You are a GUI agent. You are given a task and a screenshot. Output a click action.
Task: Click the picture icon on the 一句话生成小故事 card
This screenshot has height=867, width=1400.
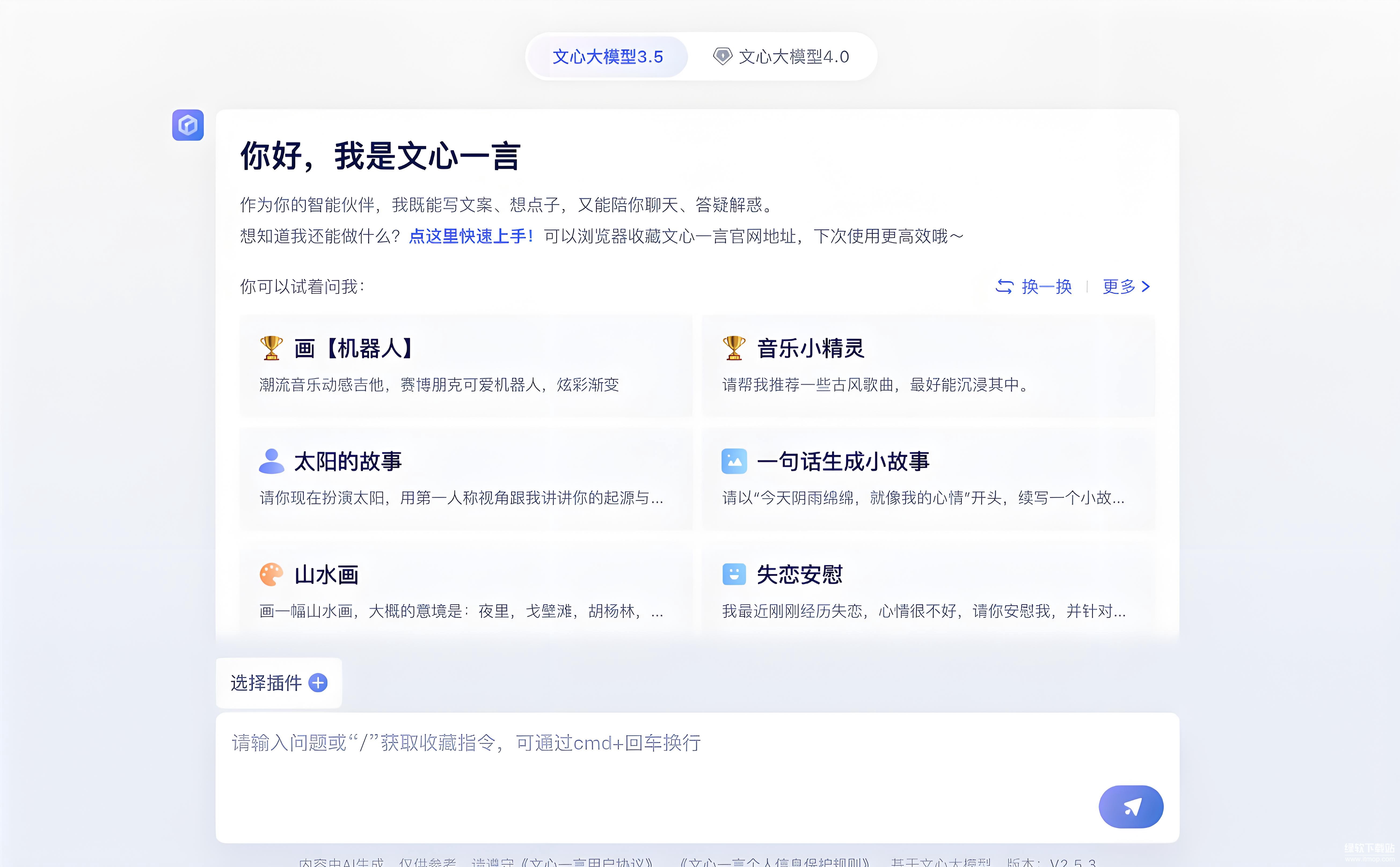[x=734, y=461]
